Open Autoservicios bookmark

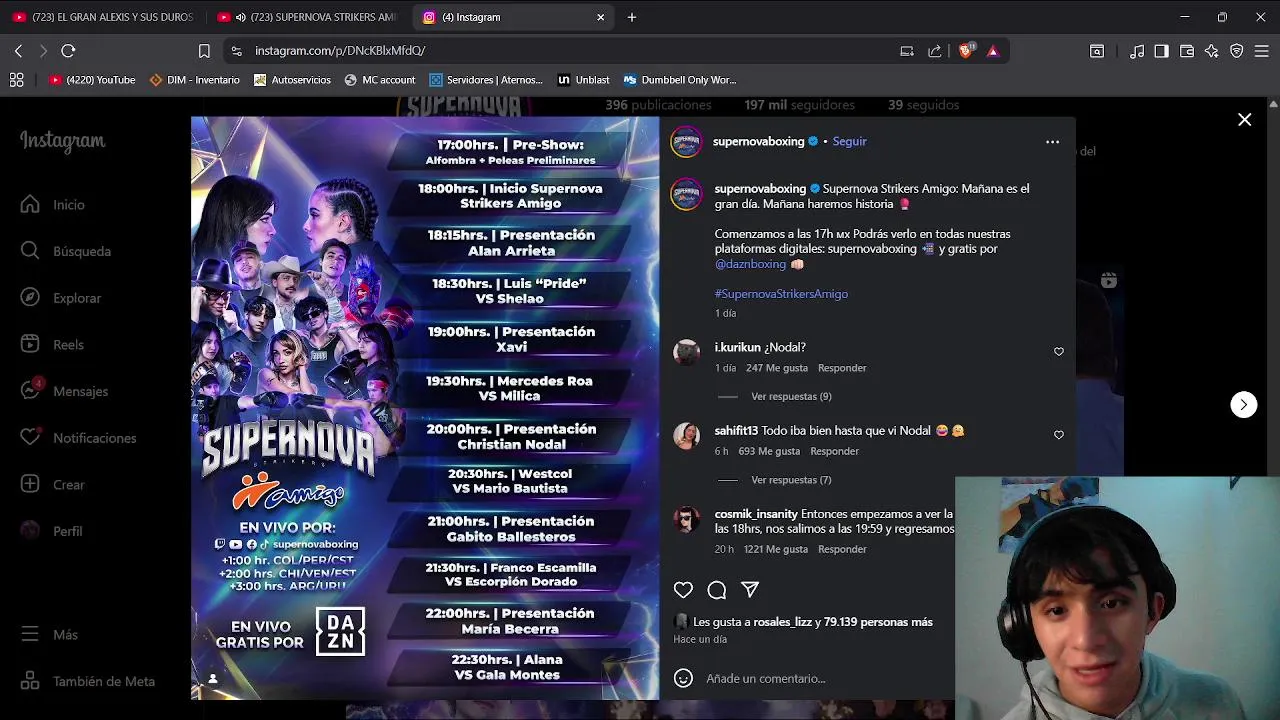[x=292, y=80]
